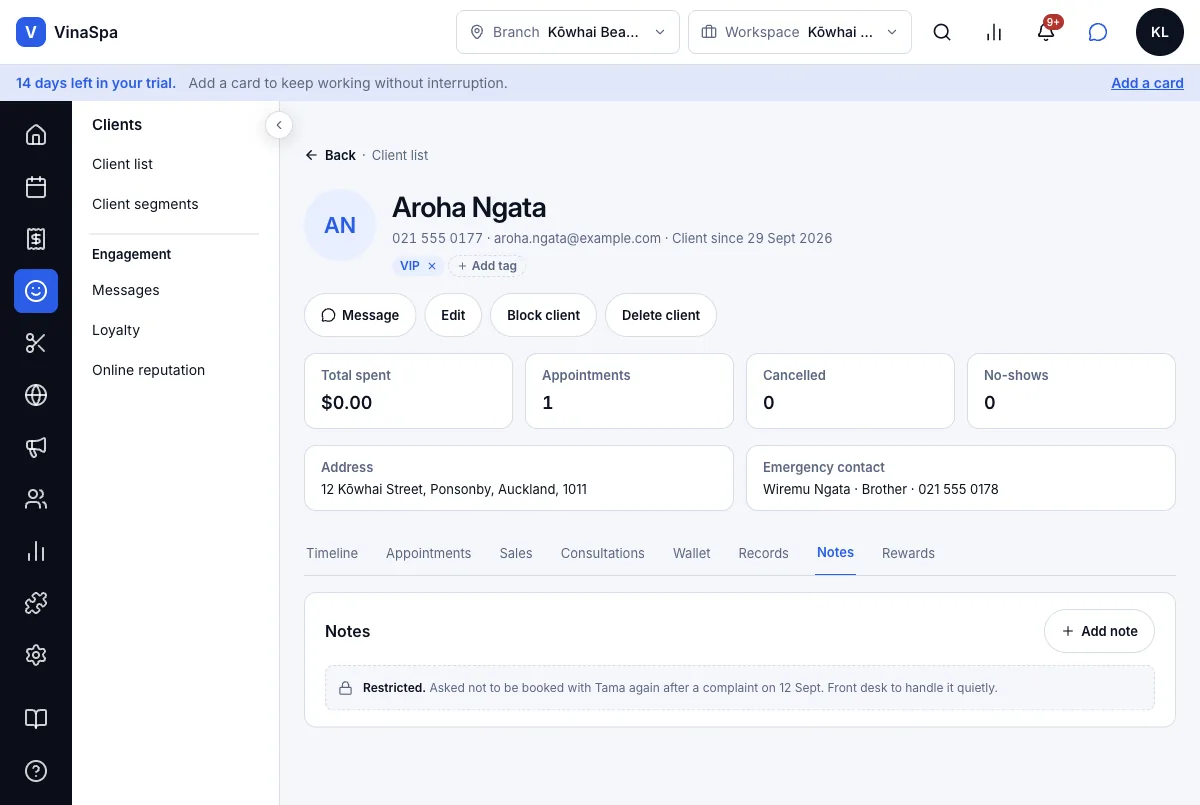The height and width of the screenshot is (805, 1200).
Task: Click the Add note button
Action: (1099, 631)
